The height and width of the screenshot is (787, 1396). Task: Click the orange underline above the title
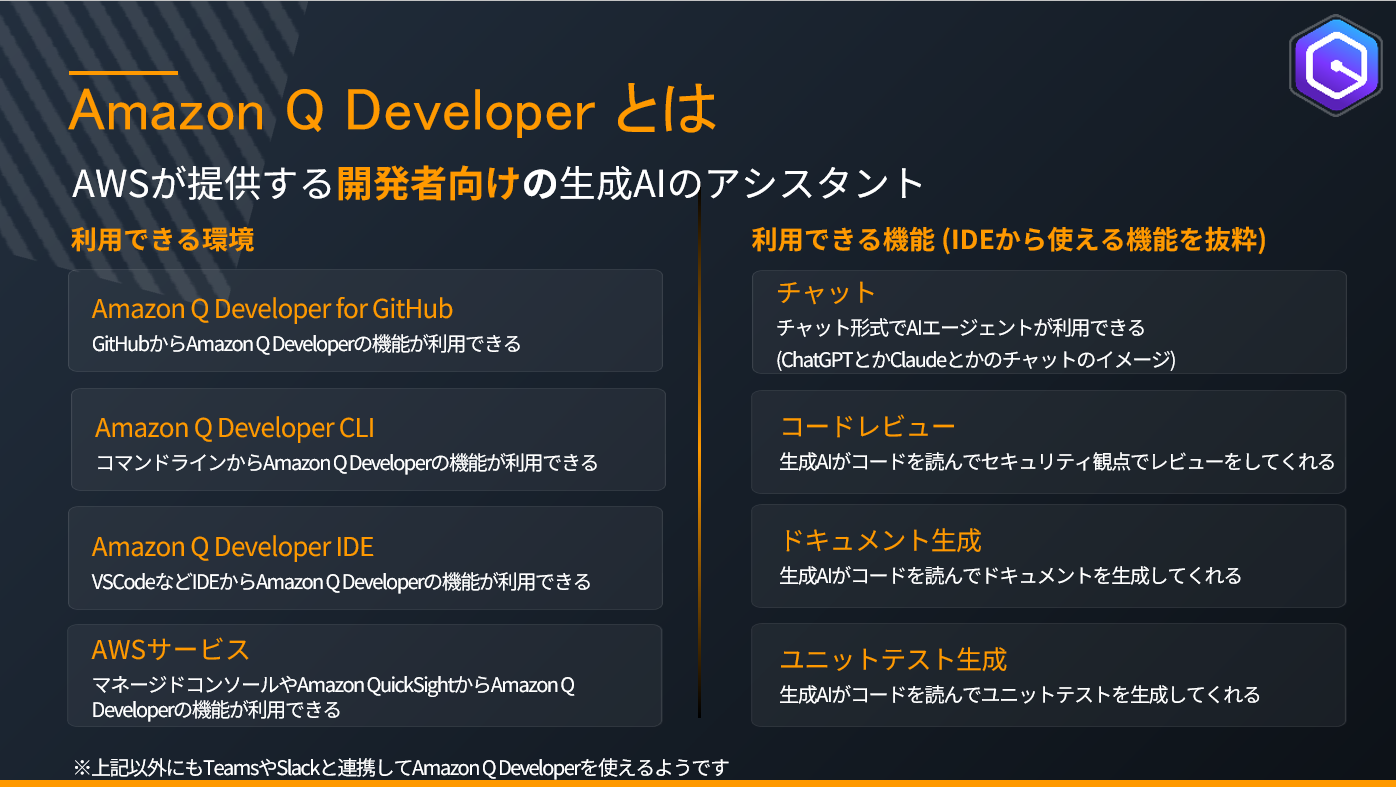click(x=122, y=73)
